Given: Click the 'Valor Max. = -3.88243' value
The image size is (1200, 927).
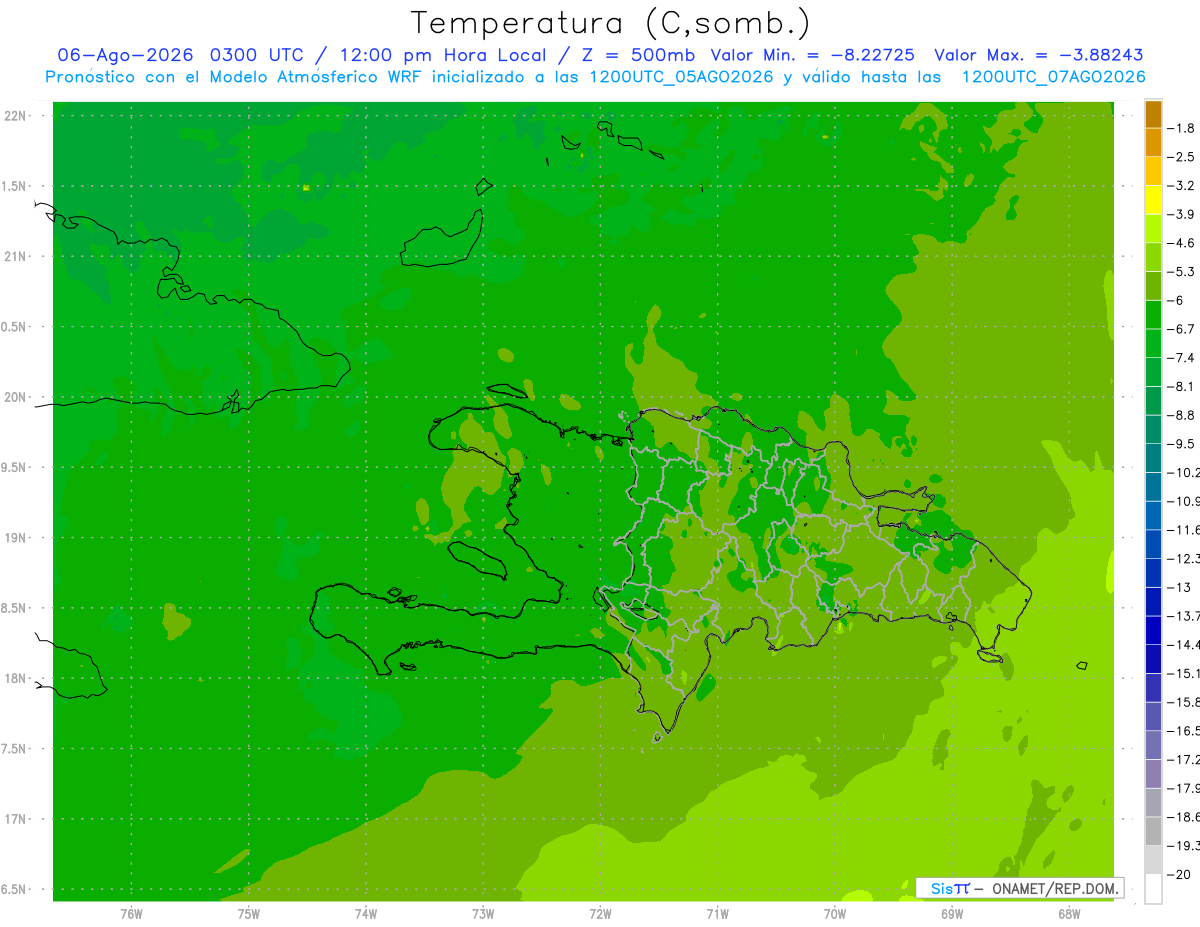Looking at the screenshot, I should coord(1038,55).
